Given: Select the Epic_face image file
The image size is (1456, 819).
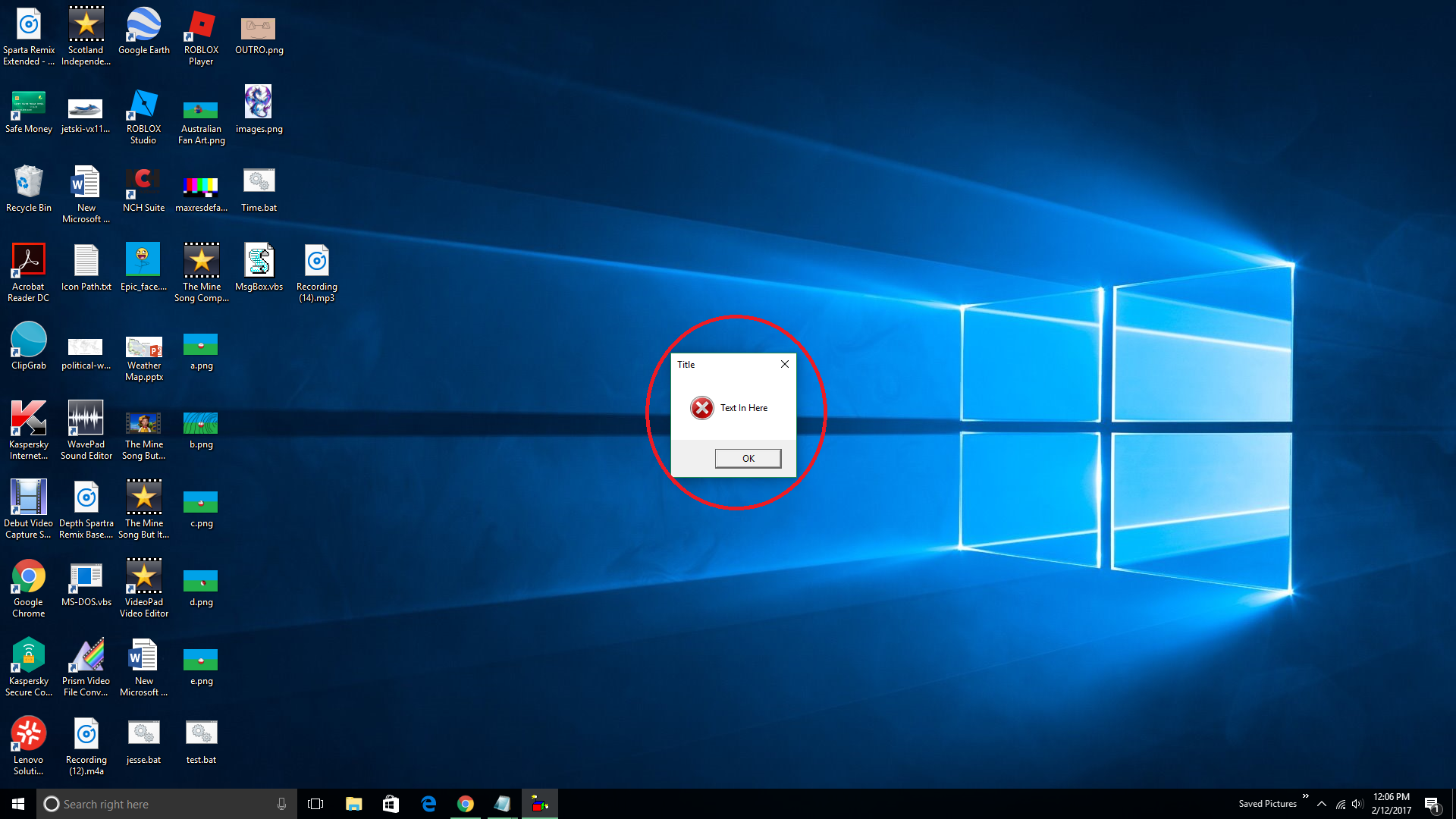Looking at the screenshot, I should click(x=144, y=268).
